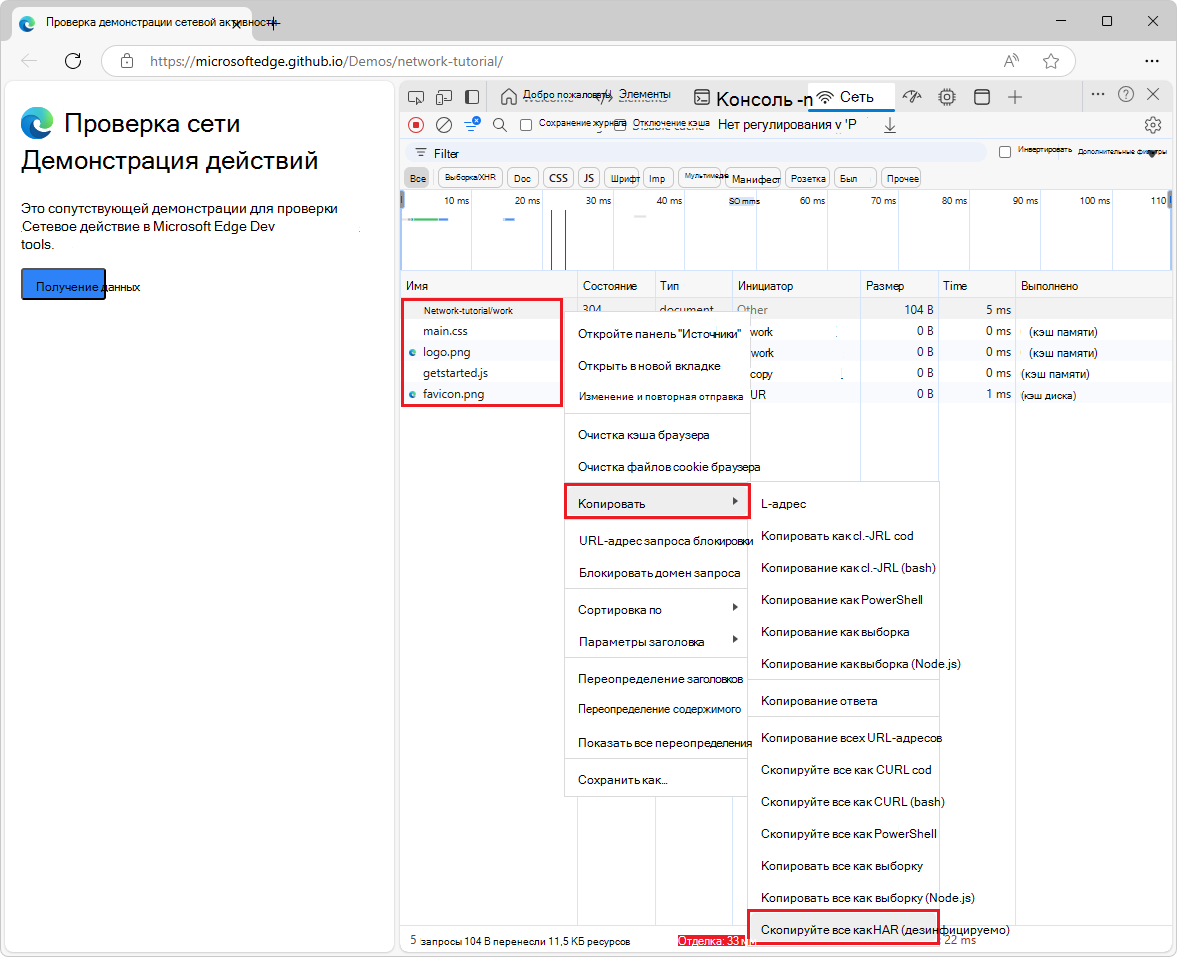Sort by 'Размер' column header

pos(899,286)
